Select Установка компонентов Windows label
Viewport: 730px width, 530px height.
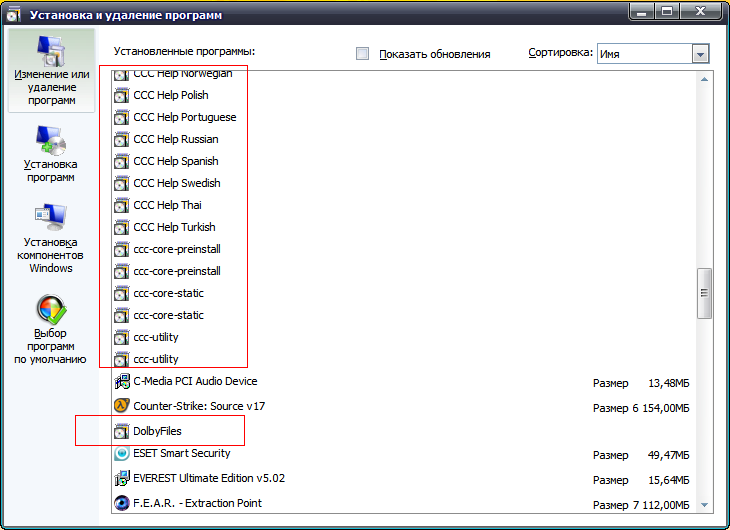pos(50,255)
